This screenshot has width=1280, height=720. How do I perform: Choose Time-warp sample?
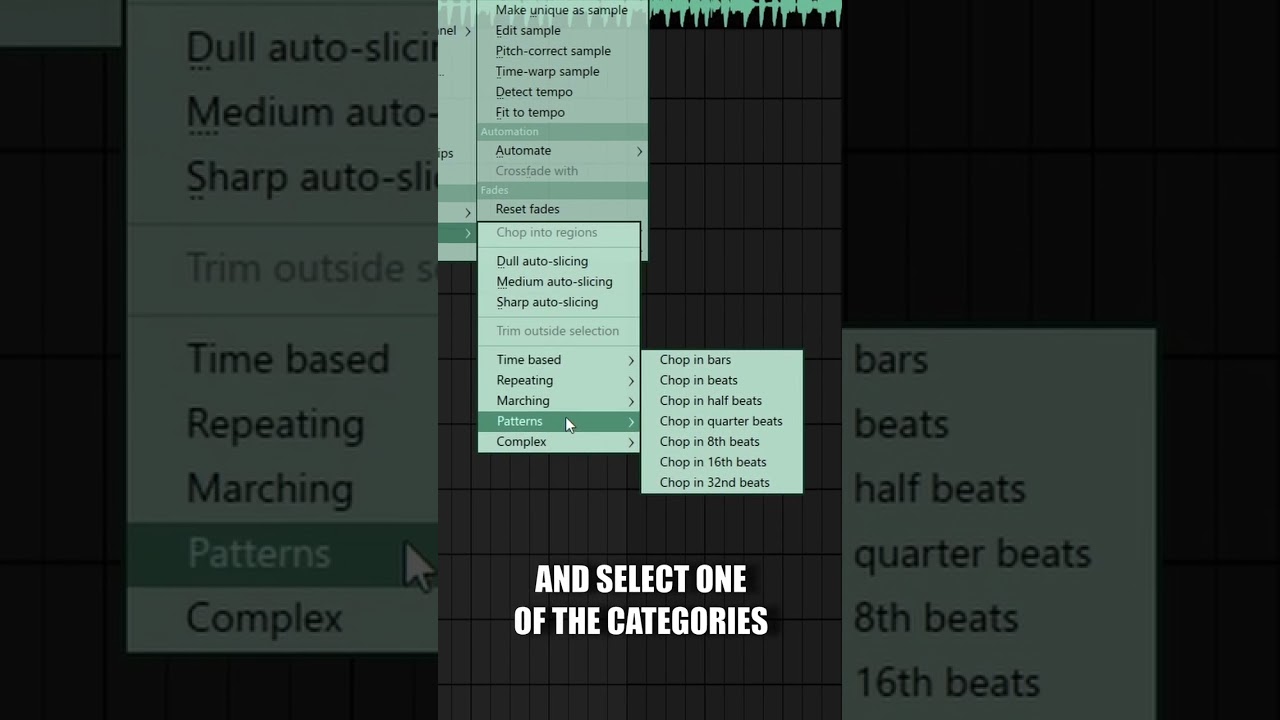(562, 72)
